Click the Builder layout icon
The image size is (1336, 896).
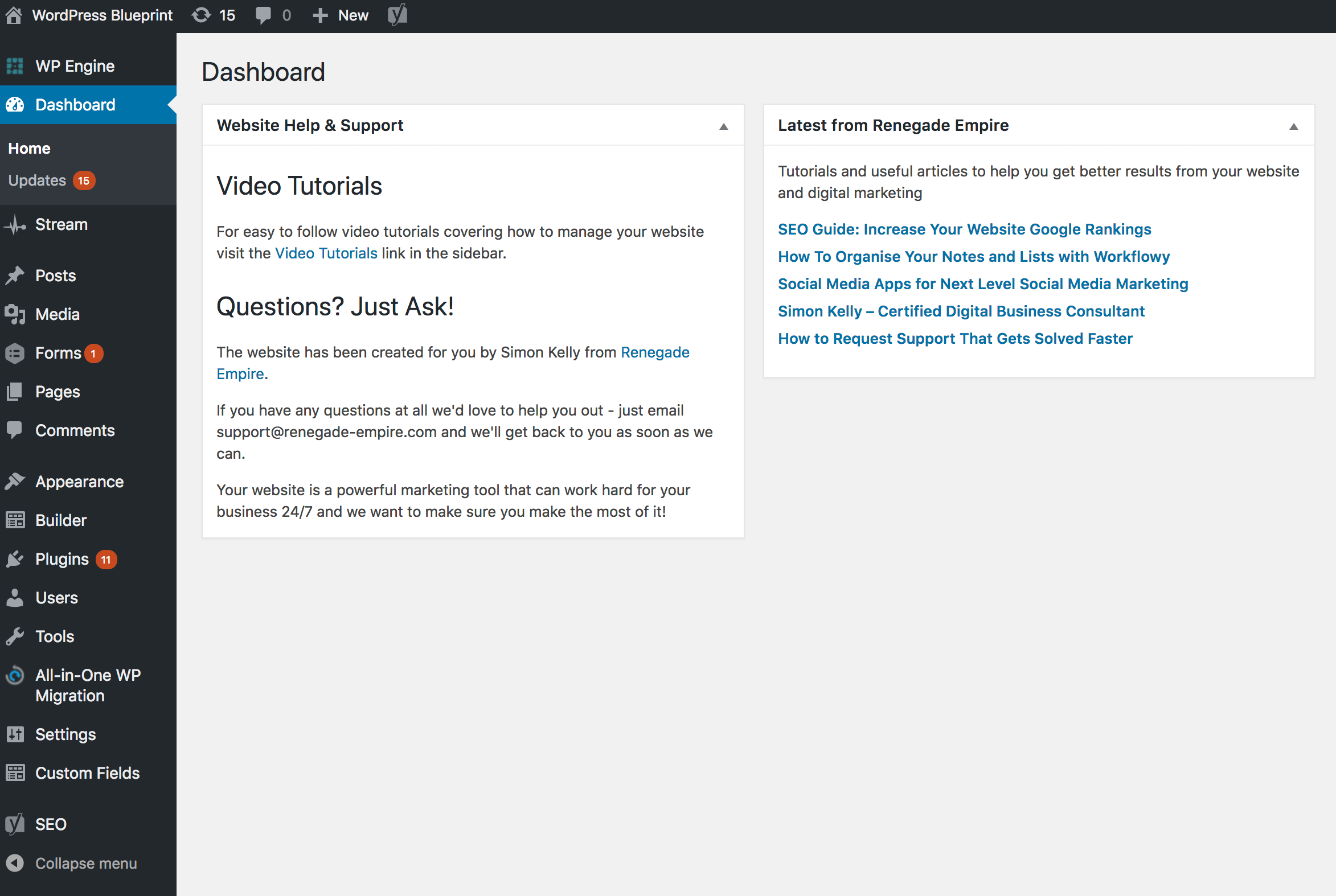coord(15,520)
